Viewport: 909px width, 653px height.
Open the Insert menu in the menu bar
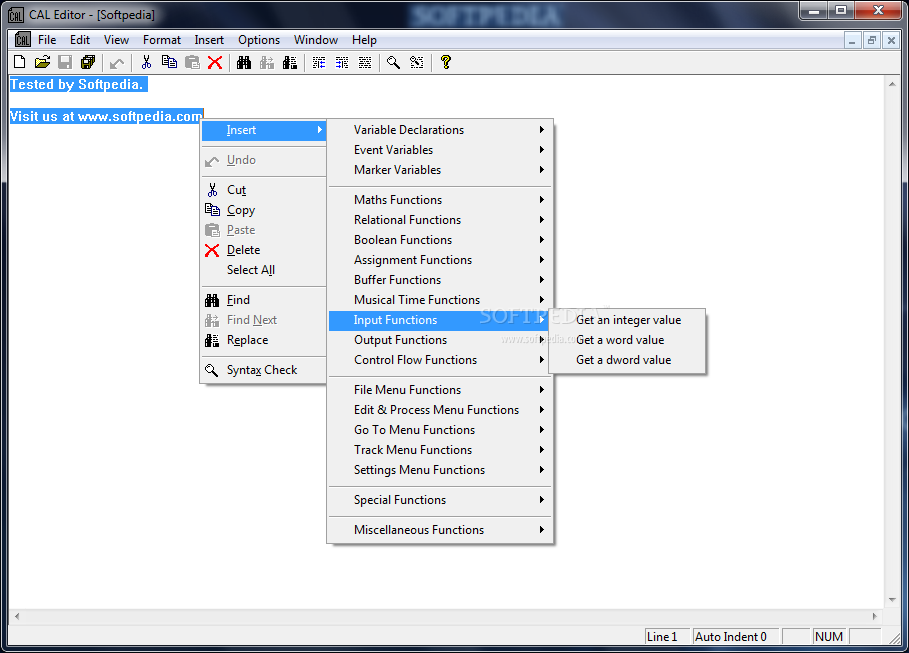(209, 40)
